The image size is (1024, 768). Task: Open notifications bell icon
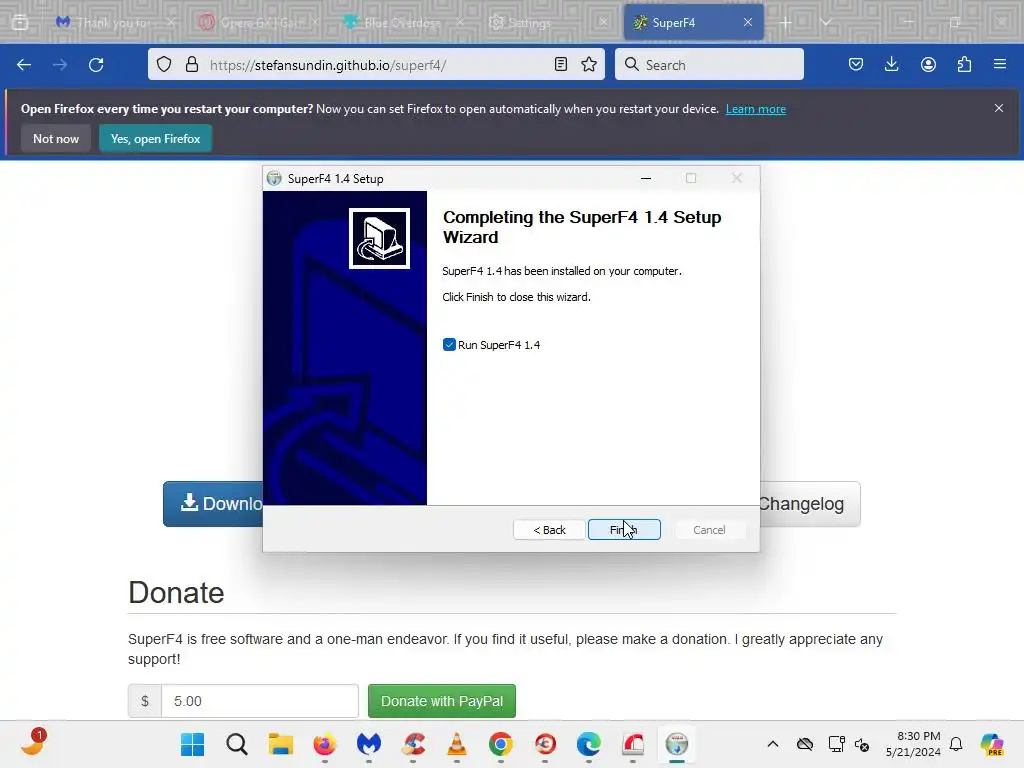956,744
